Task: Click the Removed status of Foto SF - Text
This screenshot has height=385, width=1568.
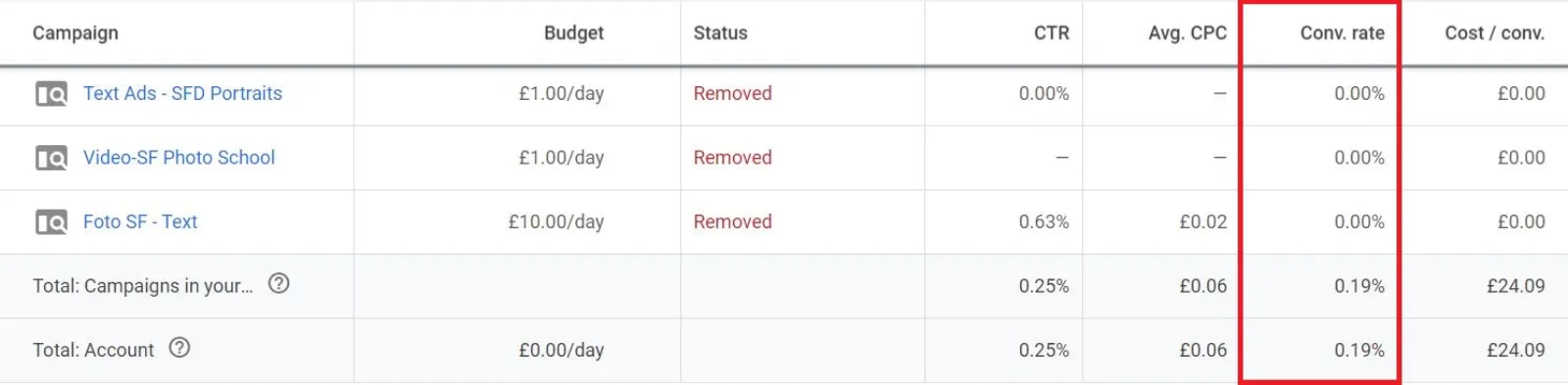Action: [733, 221]
